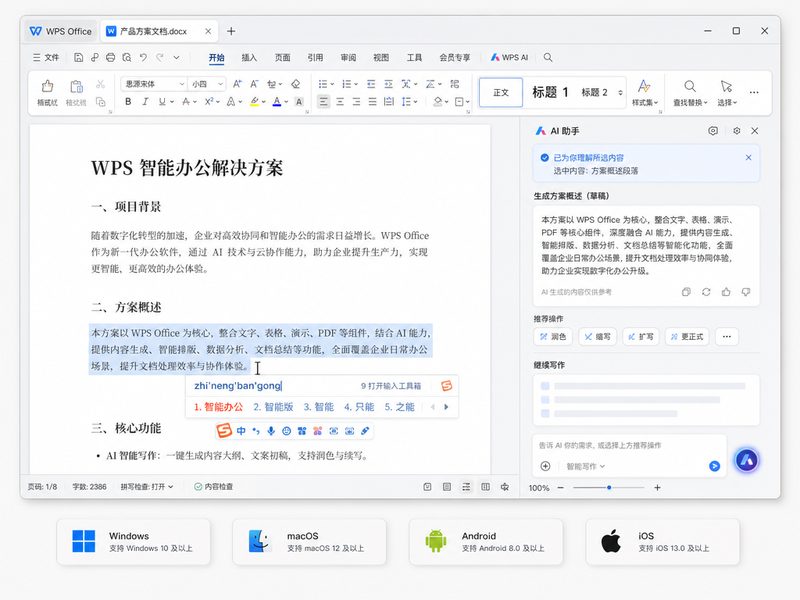The height and width of the screenshot is (600, 800).
Task: Click the cut scissors icon
Action: pos(101,84)
